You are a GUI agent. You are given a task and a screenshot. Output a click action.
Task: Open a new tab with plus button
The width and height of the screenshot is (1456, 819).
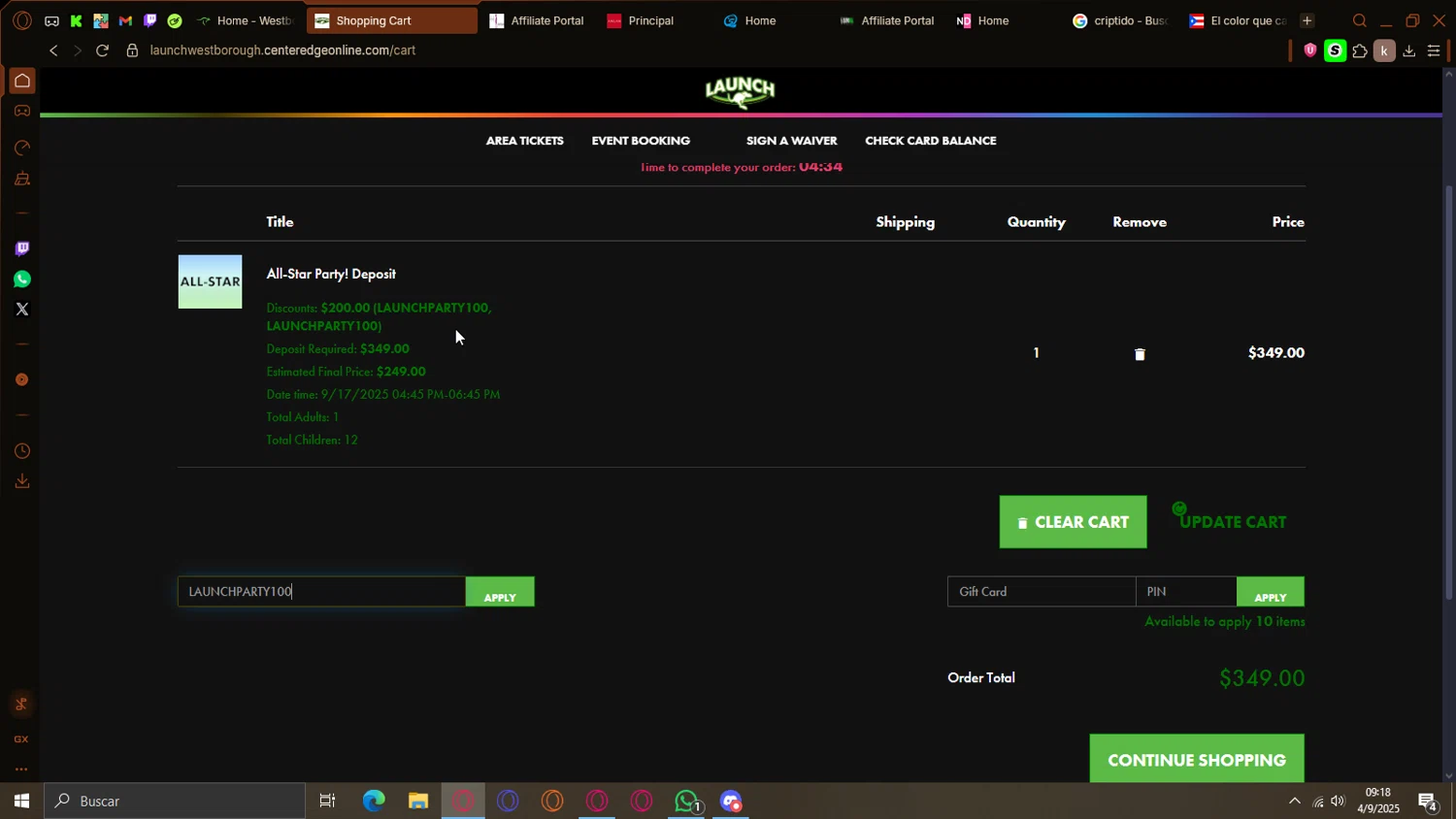[1307, 20]
